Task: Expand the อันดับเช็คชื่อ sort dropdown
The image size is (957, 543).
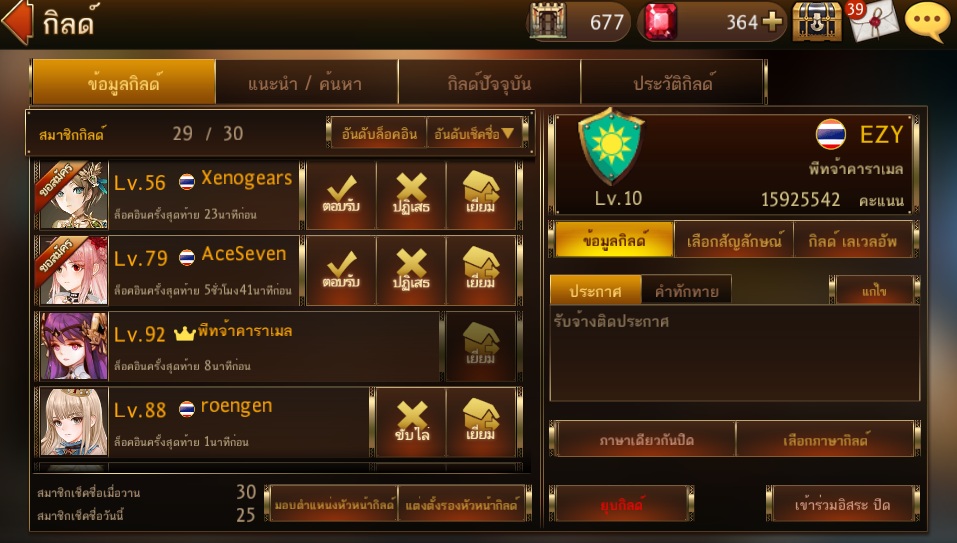Action: (x=474, y=133)
